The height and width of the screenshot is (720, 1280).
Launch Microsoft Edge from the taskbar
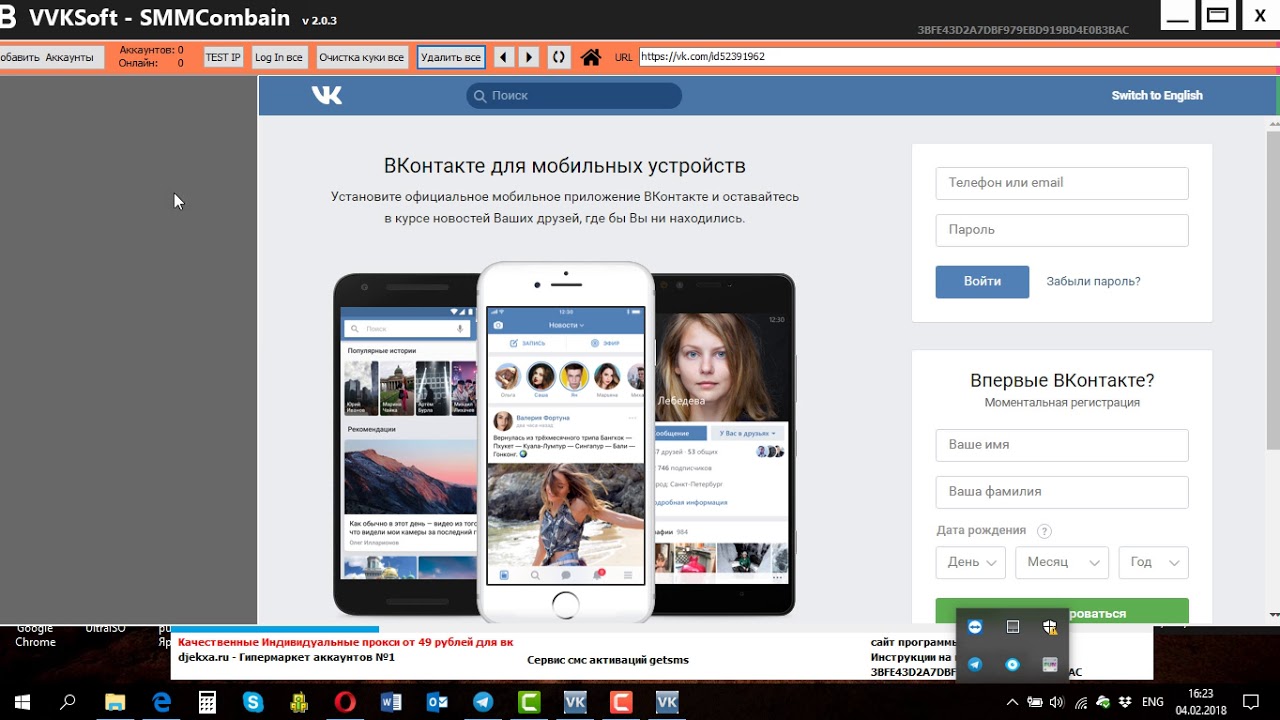coord(161,702)
